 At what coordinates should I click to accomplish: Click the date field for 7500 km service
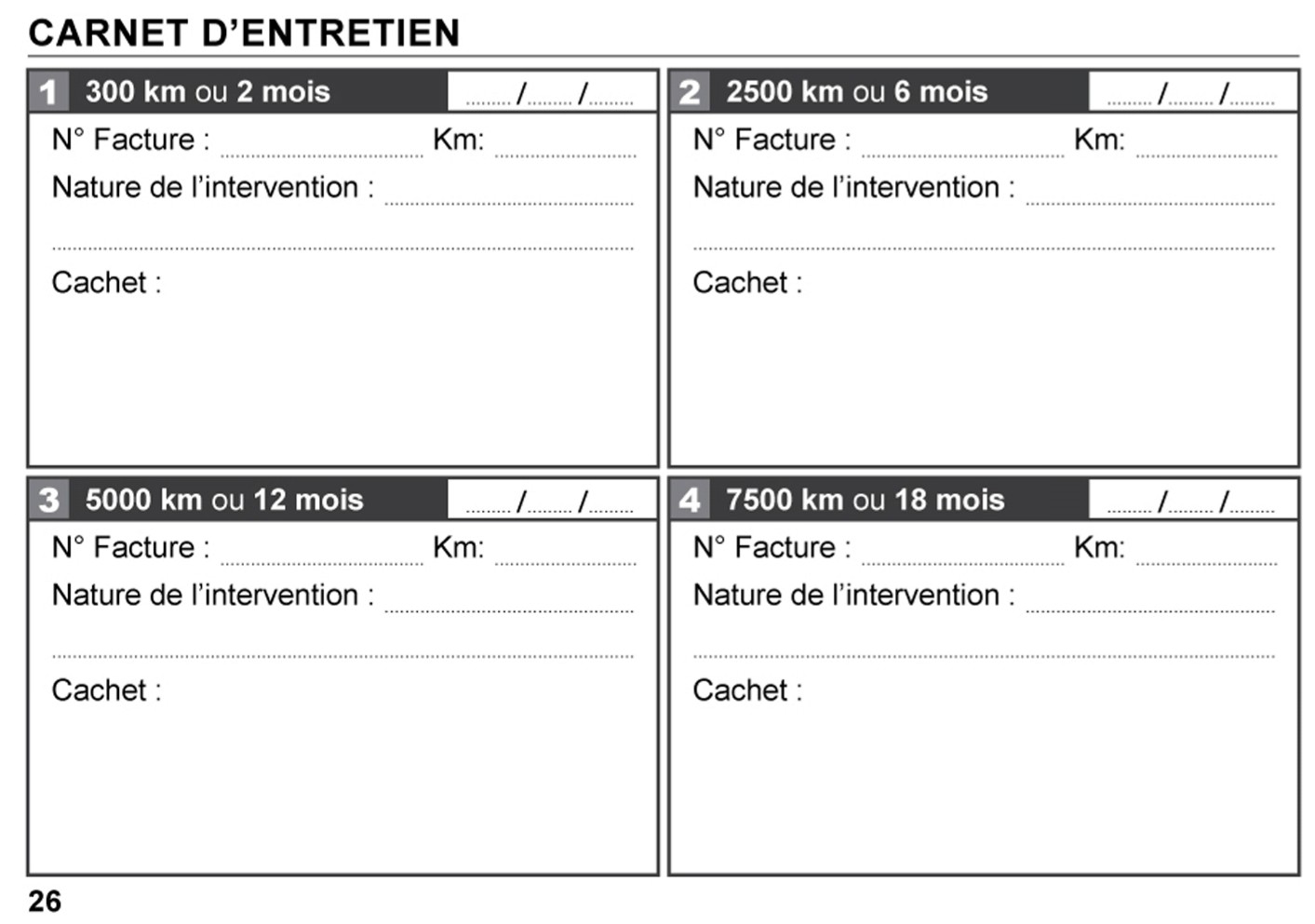tap(1192, 501)
